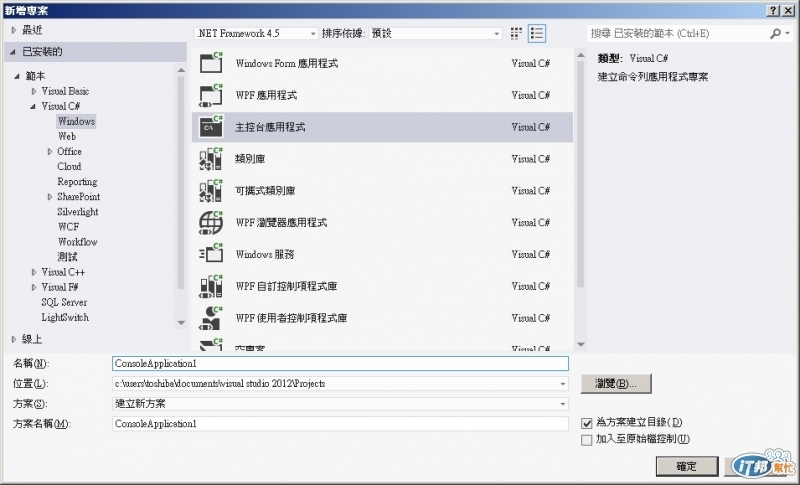This screenshot has height=485, width=800.
Task: Collapse the 已安裝的 installed section
Action: pyautogui.click(x=13, y=52)
